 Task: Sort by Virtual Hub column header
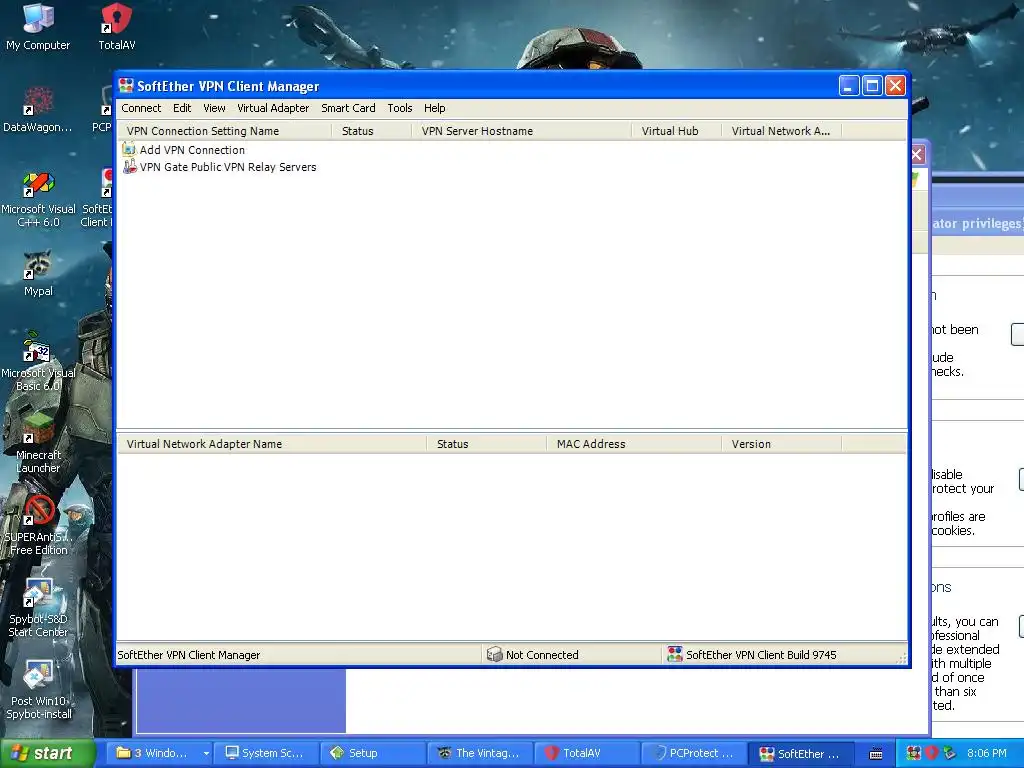(x=677, y=131)
